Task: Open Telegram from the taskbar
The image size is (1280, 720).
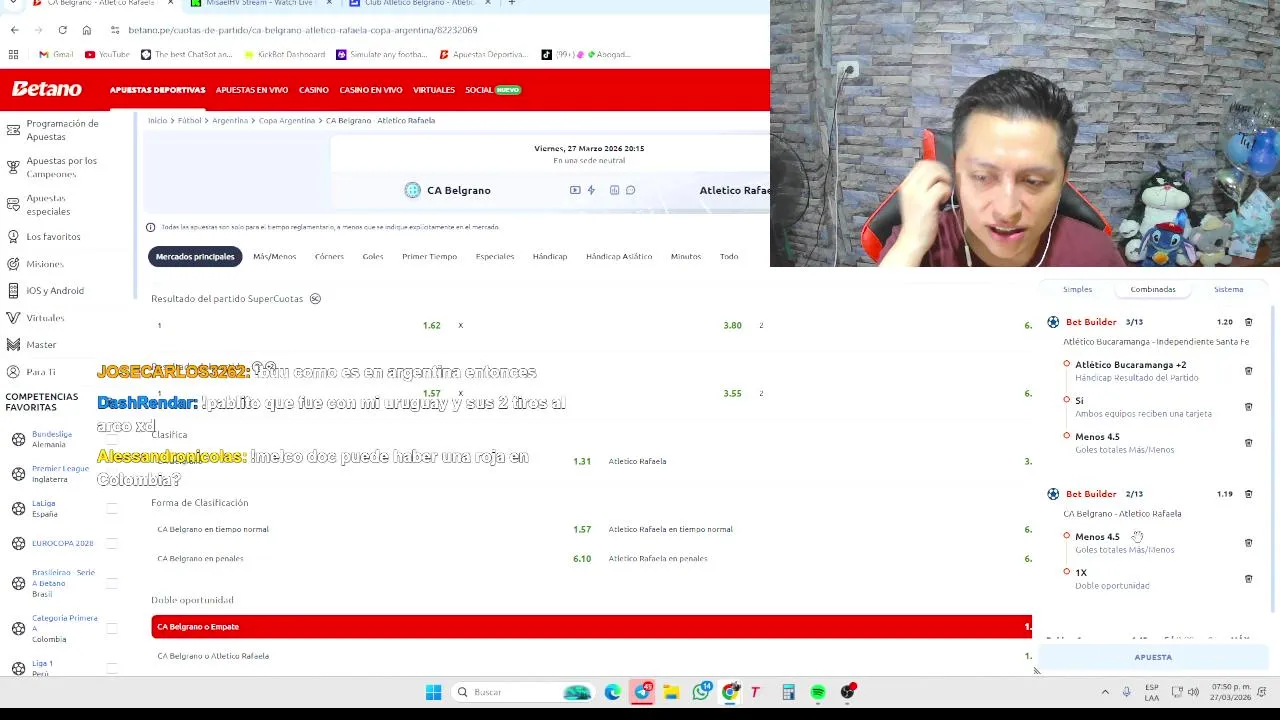Action: [x=642, y=692]
